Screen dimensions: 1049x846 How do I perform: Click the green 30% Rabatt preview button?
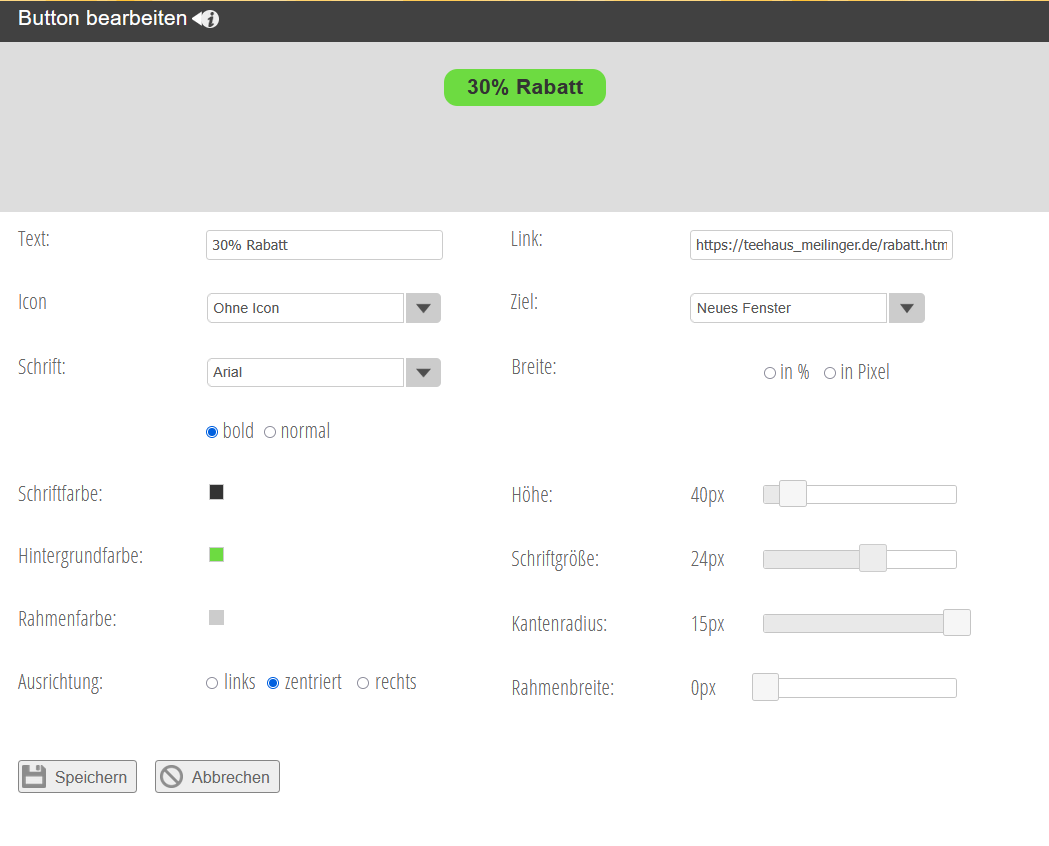pyautogui.click(x=524, y=88)
